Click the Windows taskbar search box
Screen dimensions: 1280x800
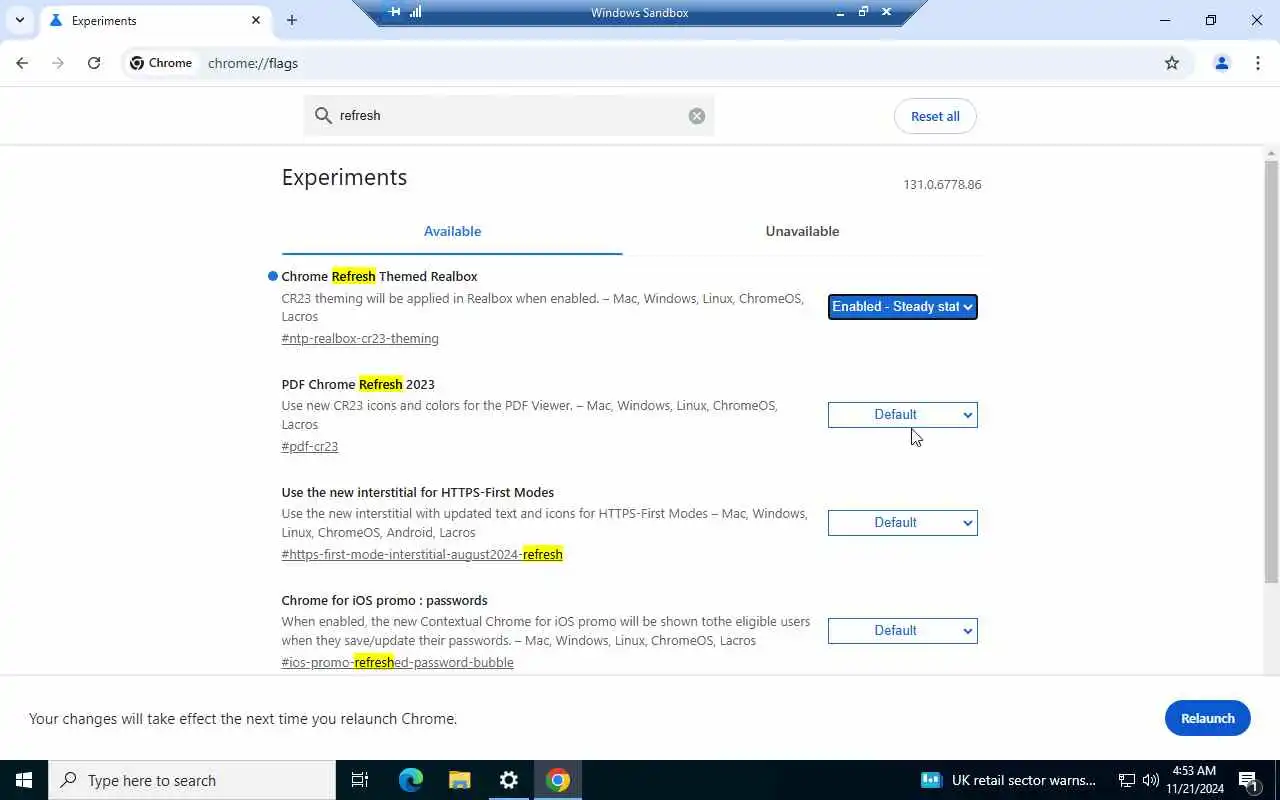[192, 780]
